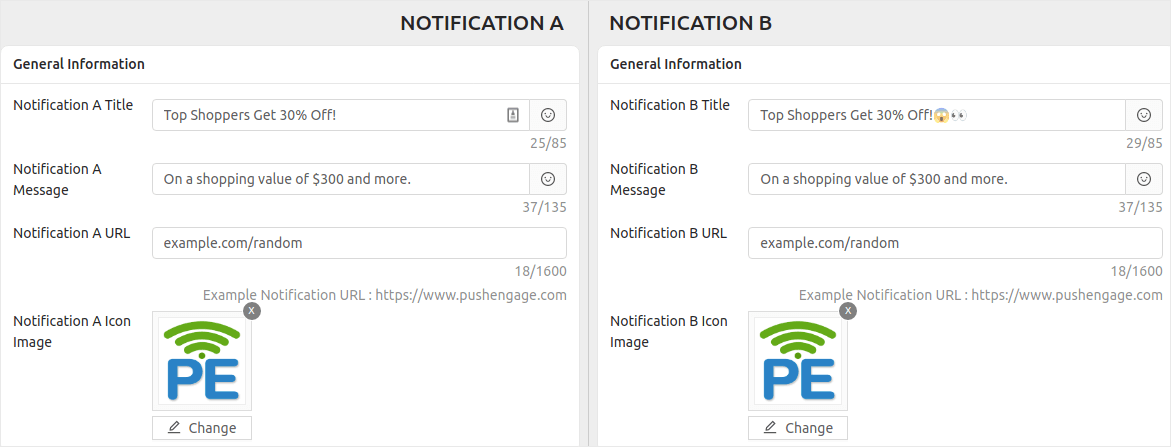This screenshot has height=447, width=1171.
Task: Open emoji picker for Notification A Message
Action: click(x=548, y=179)
